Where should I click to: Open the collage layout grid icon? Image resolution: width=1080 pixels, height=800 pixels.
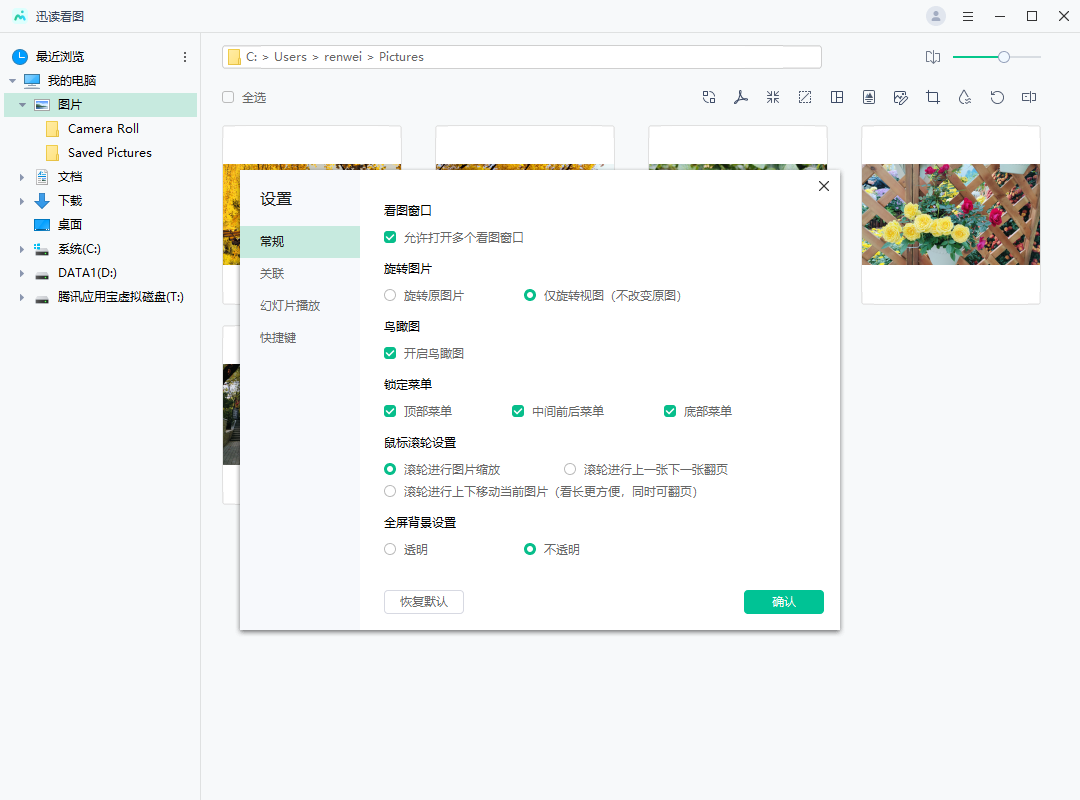837,97
